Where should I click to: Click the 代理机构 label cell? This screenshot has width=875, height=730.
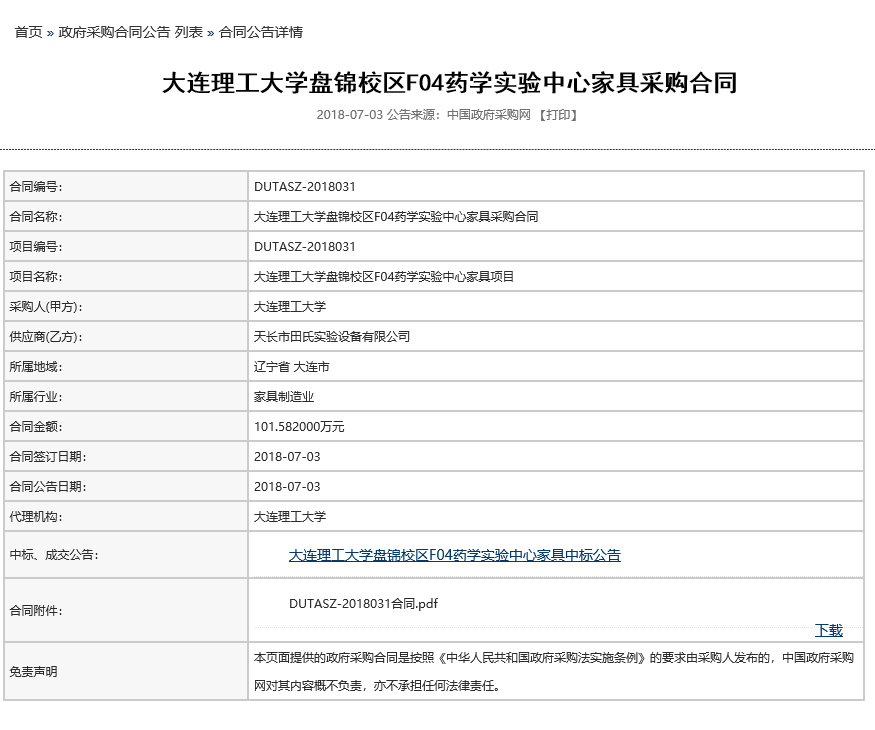pyautogui.click(x=35, y=517)
